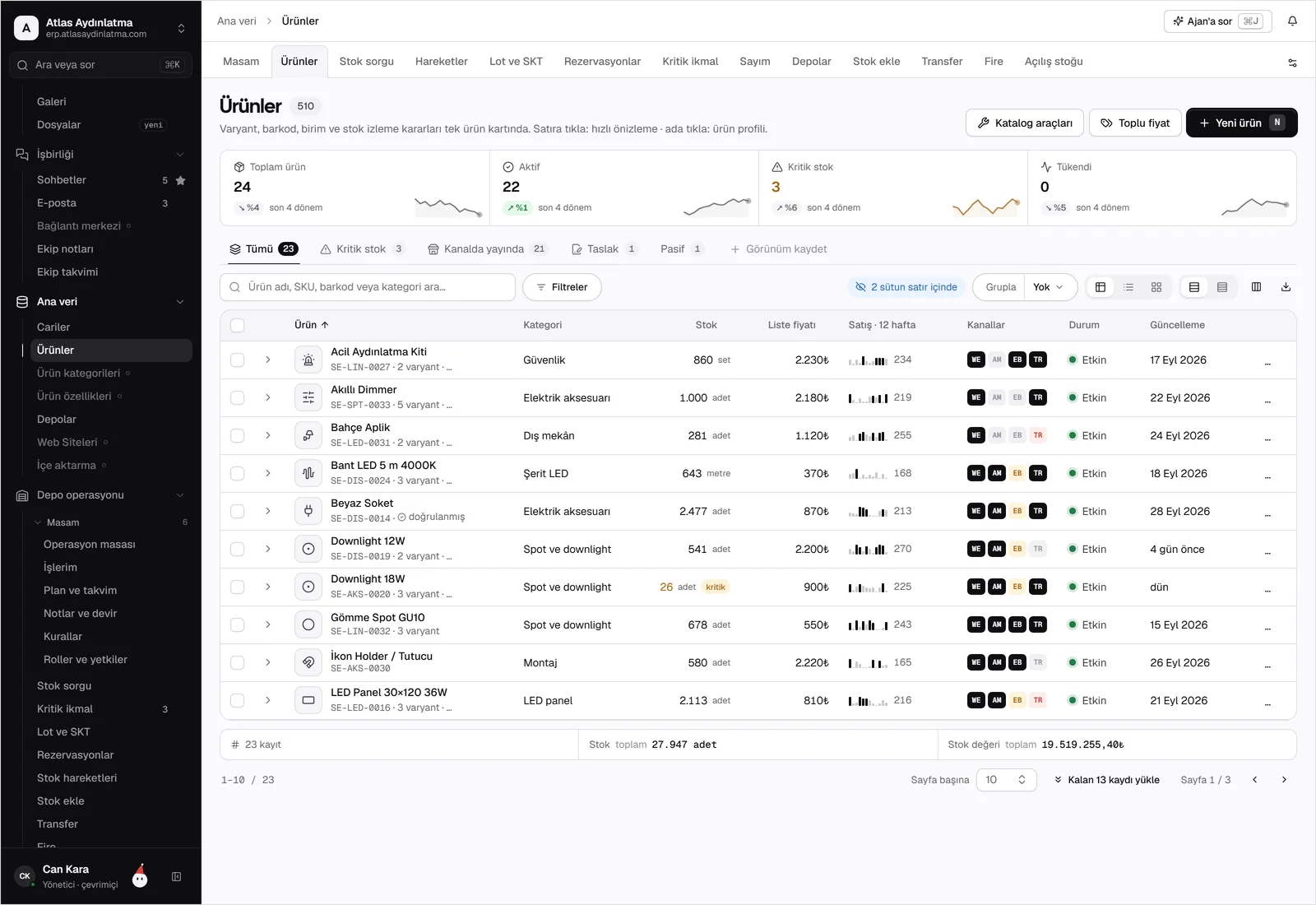Click Kalan 13 kaydı yükle

(1106, 780)
